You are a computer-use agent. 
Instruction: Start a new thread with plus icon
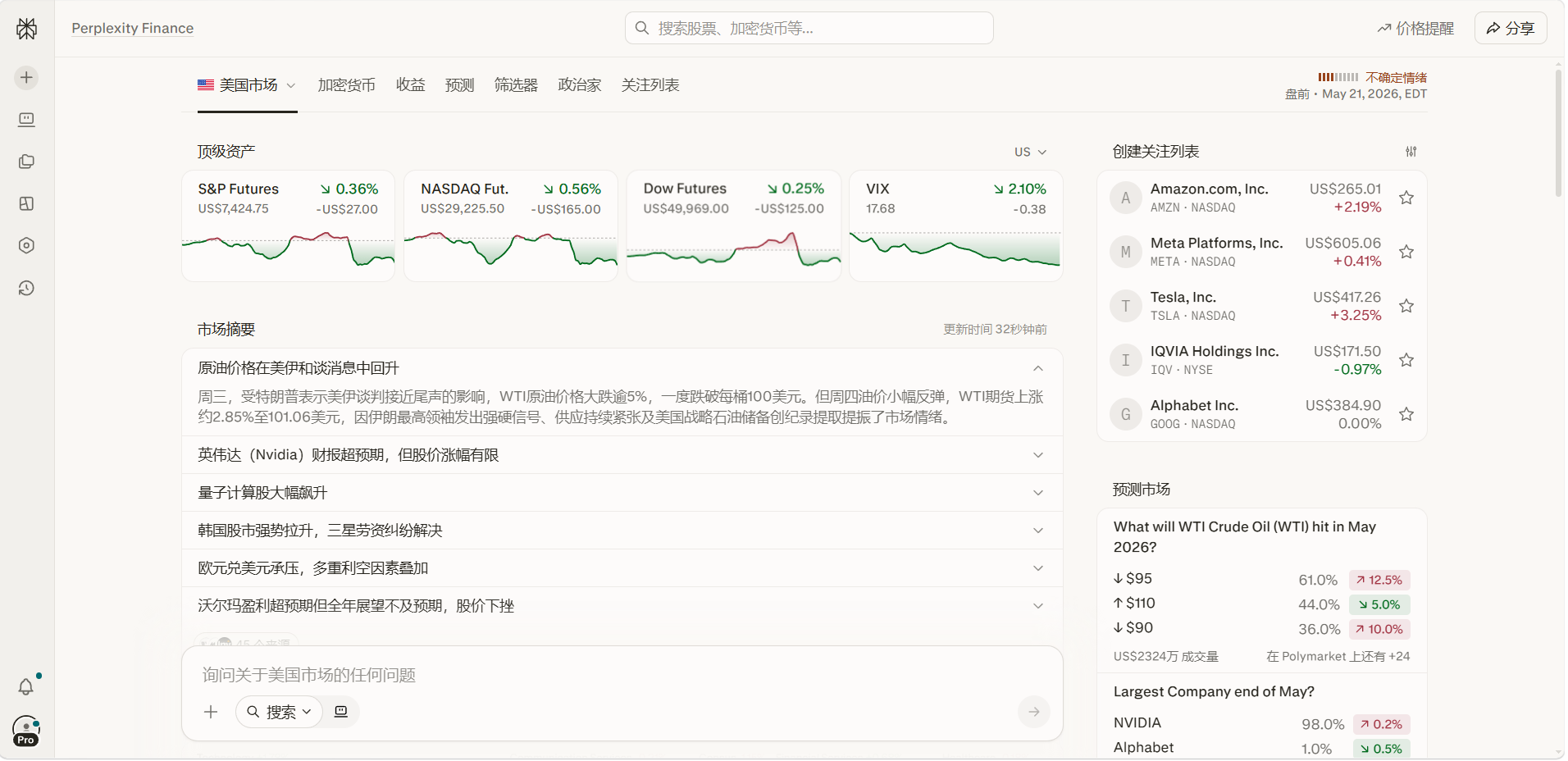pos(26,77)
